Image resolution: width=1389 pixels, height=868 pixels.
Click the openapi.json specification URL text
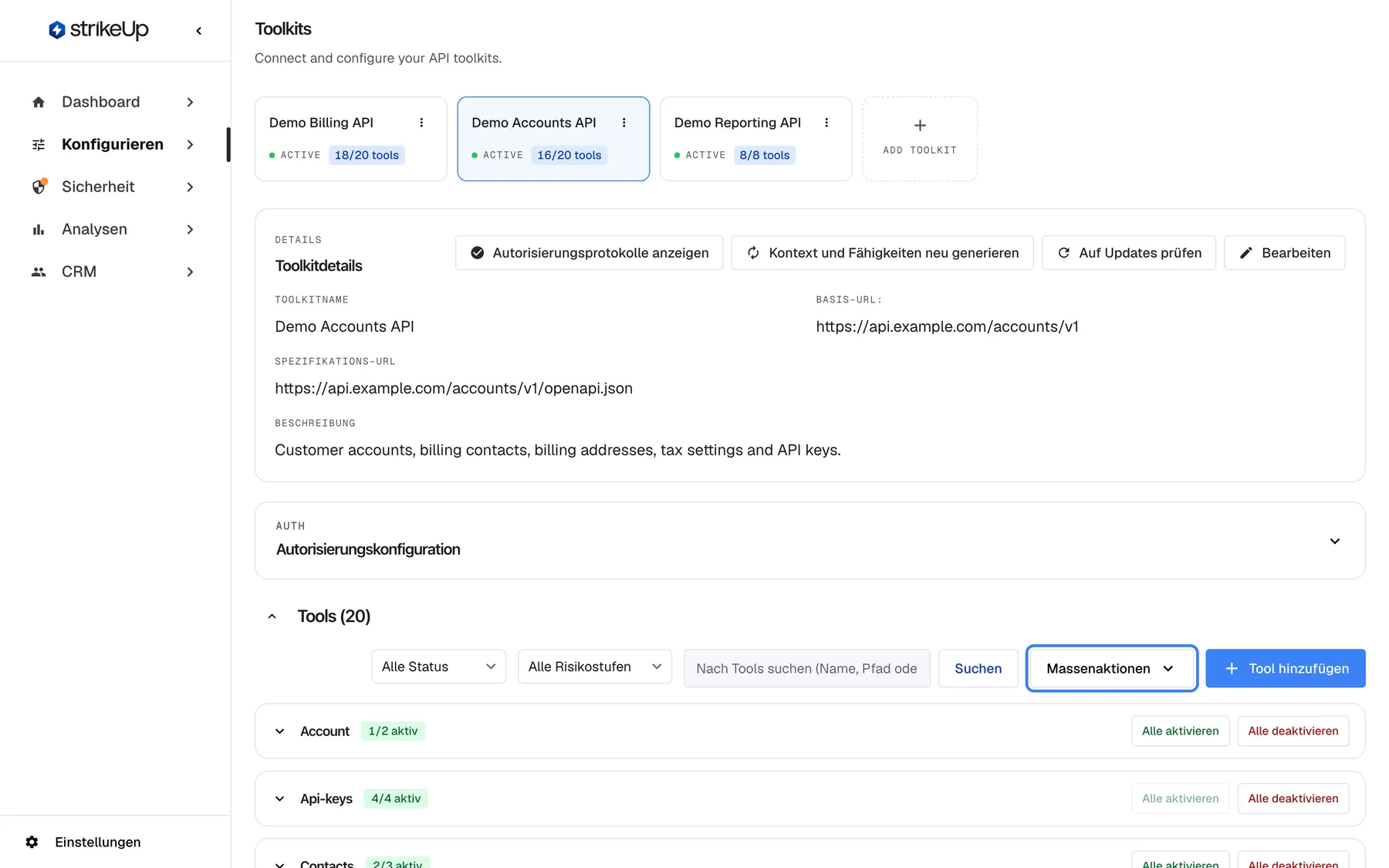[454, 388]
